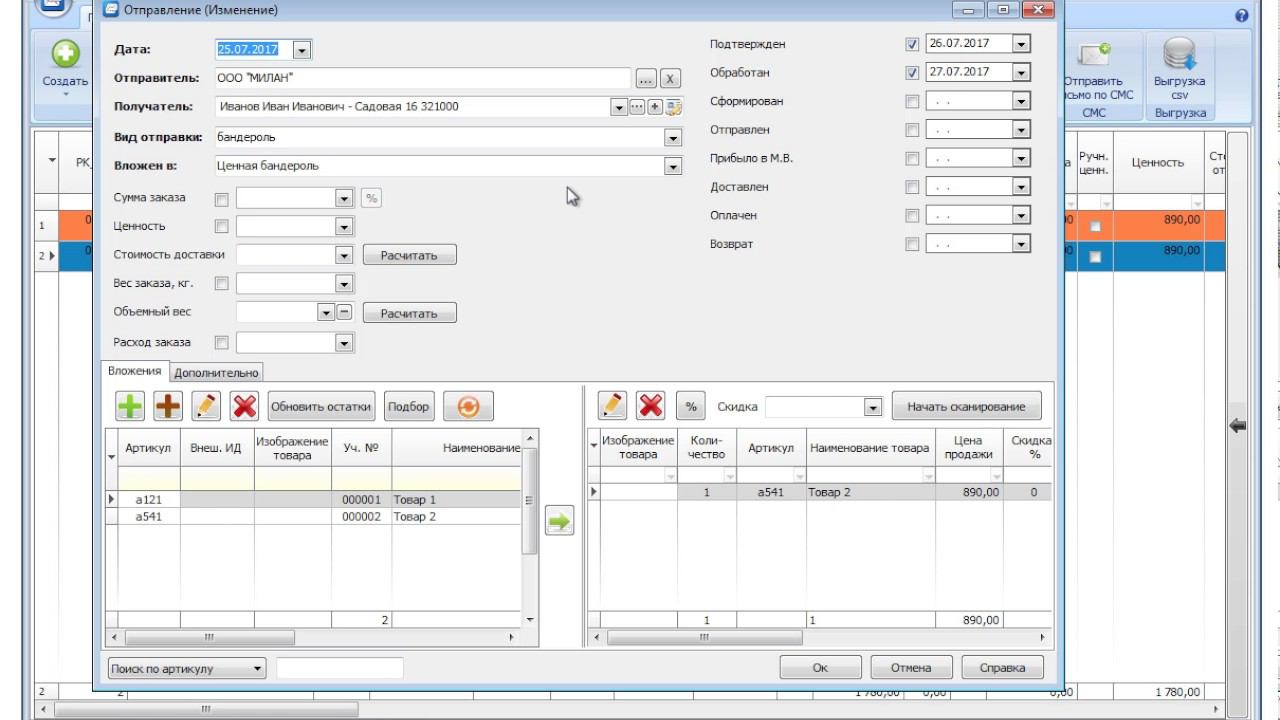Open the Подтвержден date dropdown
Image resolution: width=1280 pixels, height=720 pixels.
pos(1021,44)
